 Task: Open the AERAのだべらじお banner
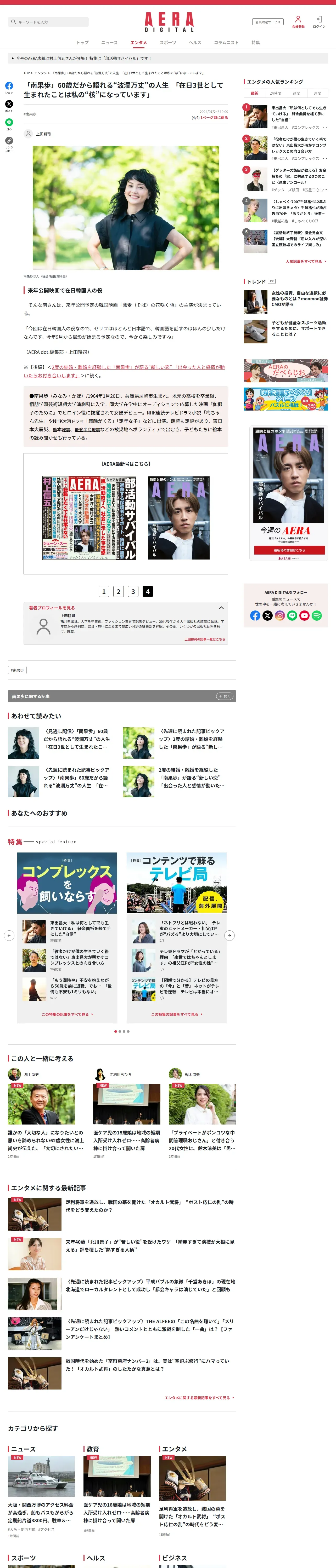coord(286,371)
